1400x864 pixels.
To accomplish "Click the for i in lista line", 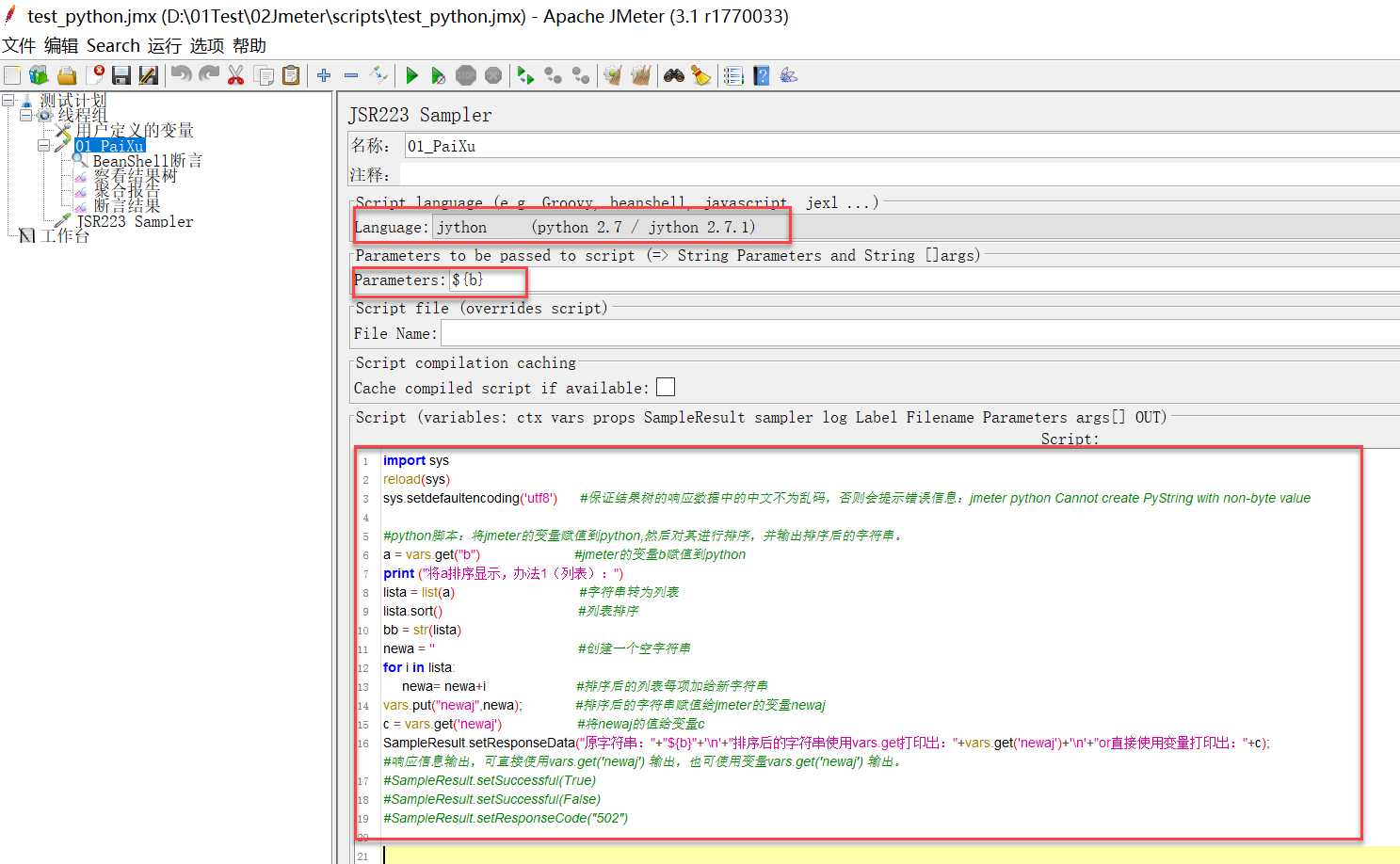I will [x=418, y=667].
